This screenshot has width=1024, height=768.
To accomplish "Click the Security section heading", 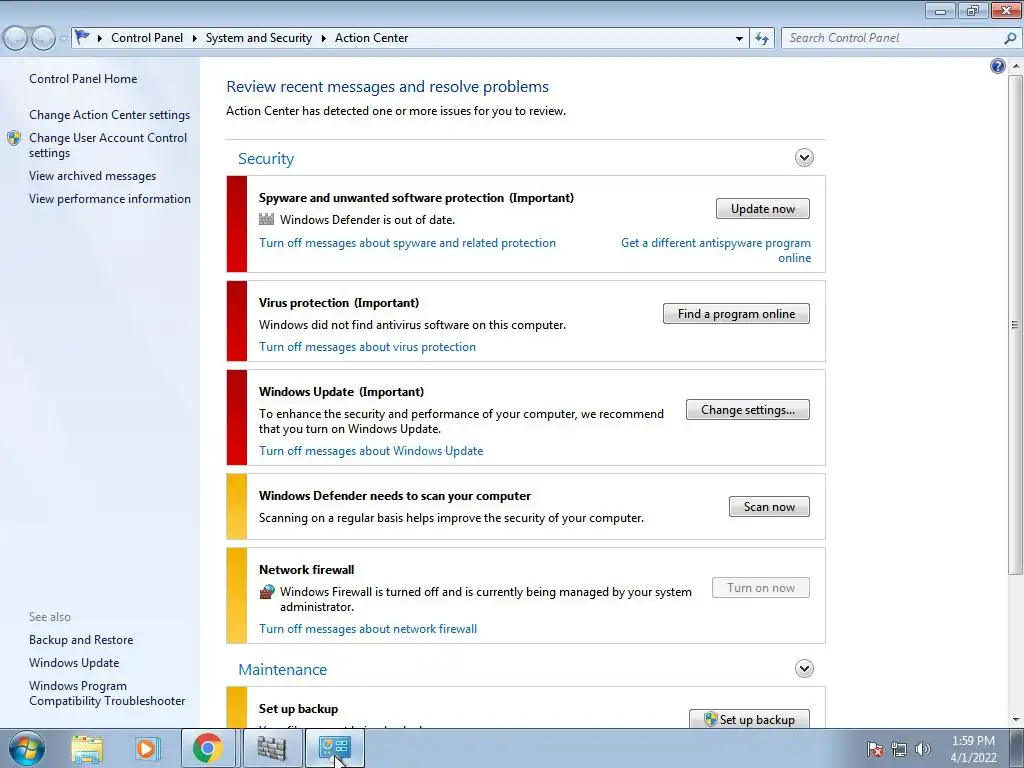I will coord(266,159).
